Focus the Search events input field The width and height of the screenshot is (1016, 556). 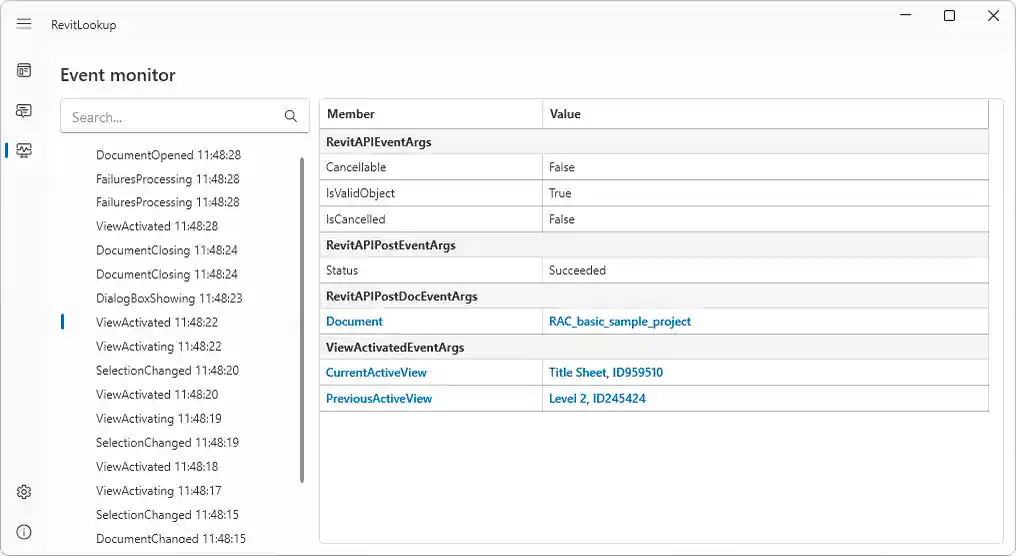(170, 117)
